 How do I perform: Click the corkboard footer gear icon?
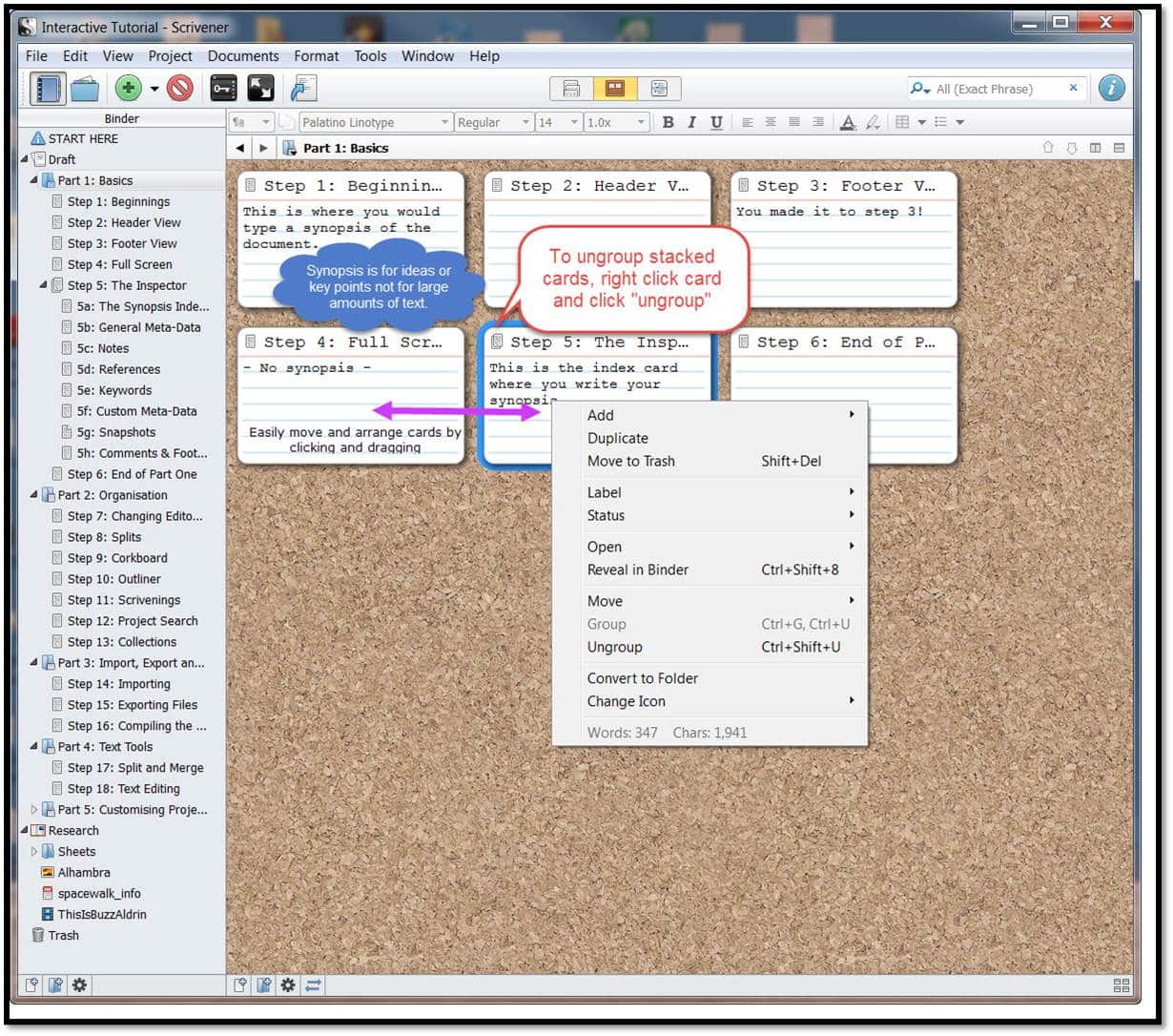288,985
